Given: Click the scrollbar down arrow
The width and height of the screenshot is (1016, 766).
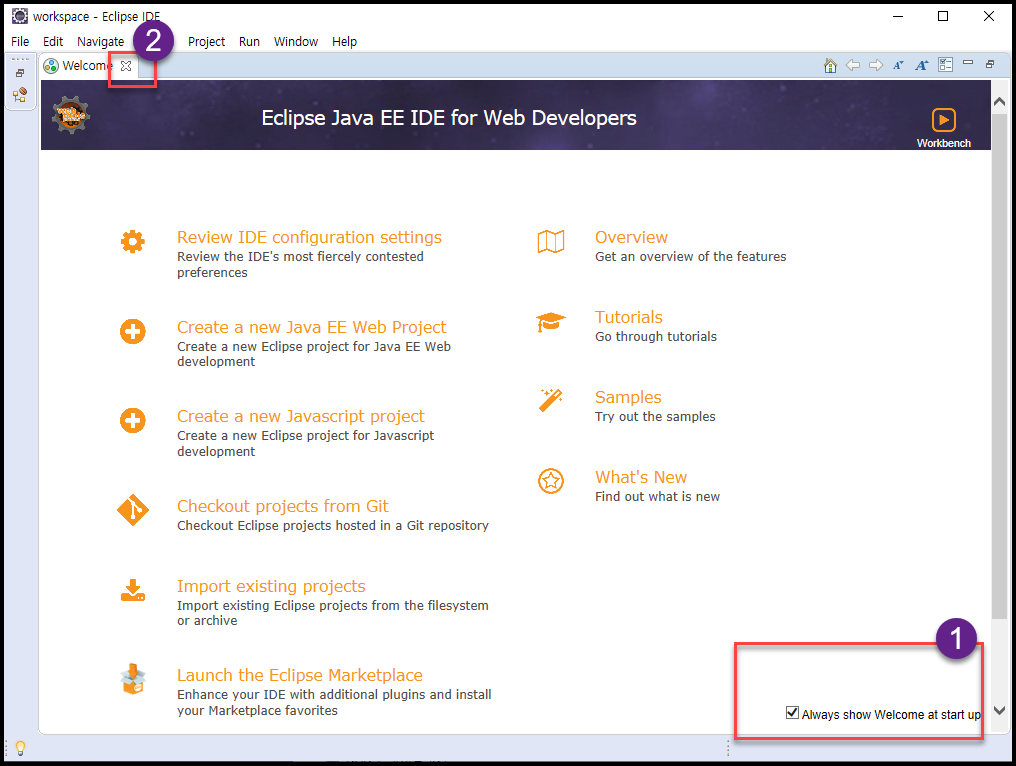Looking at the screenshot, I should [x=999, y=710].
